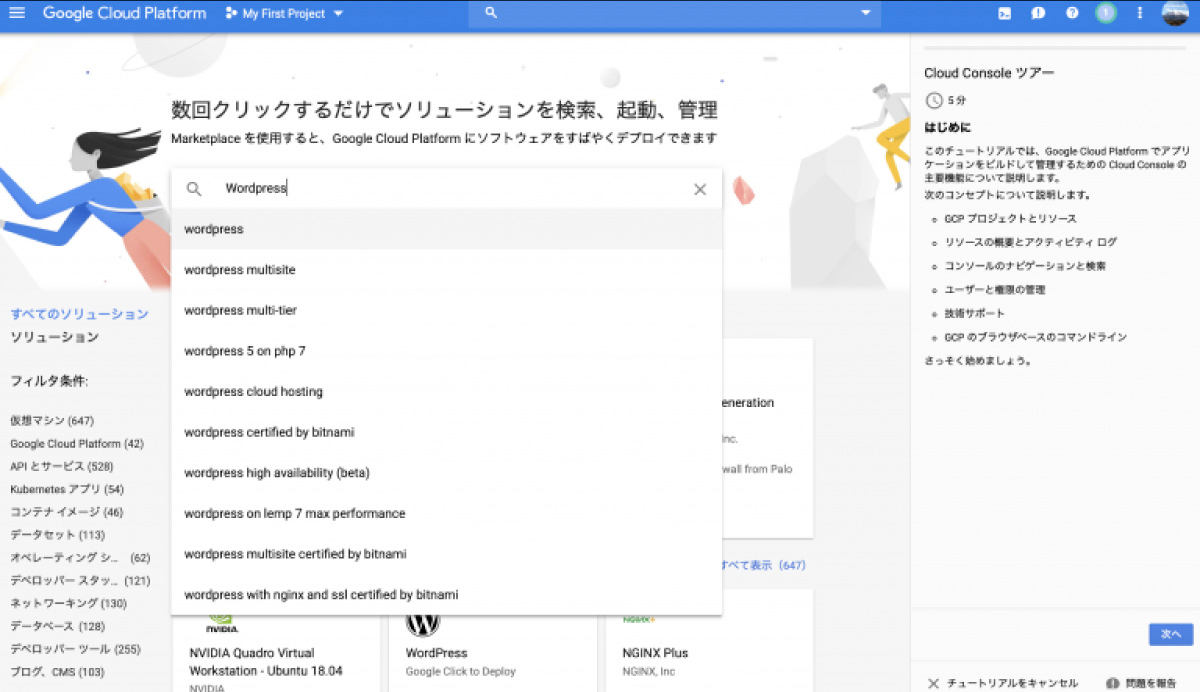Select 'wordpress cloud hosting' suggestion
1200x692 pixels.
(x=447, y=391)
